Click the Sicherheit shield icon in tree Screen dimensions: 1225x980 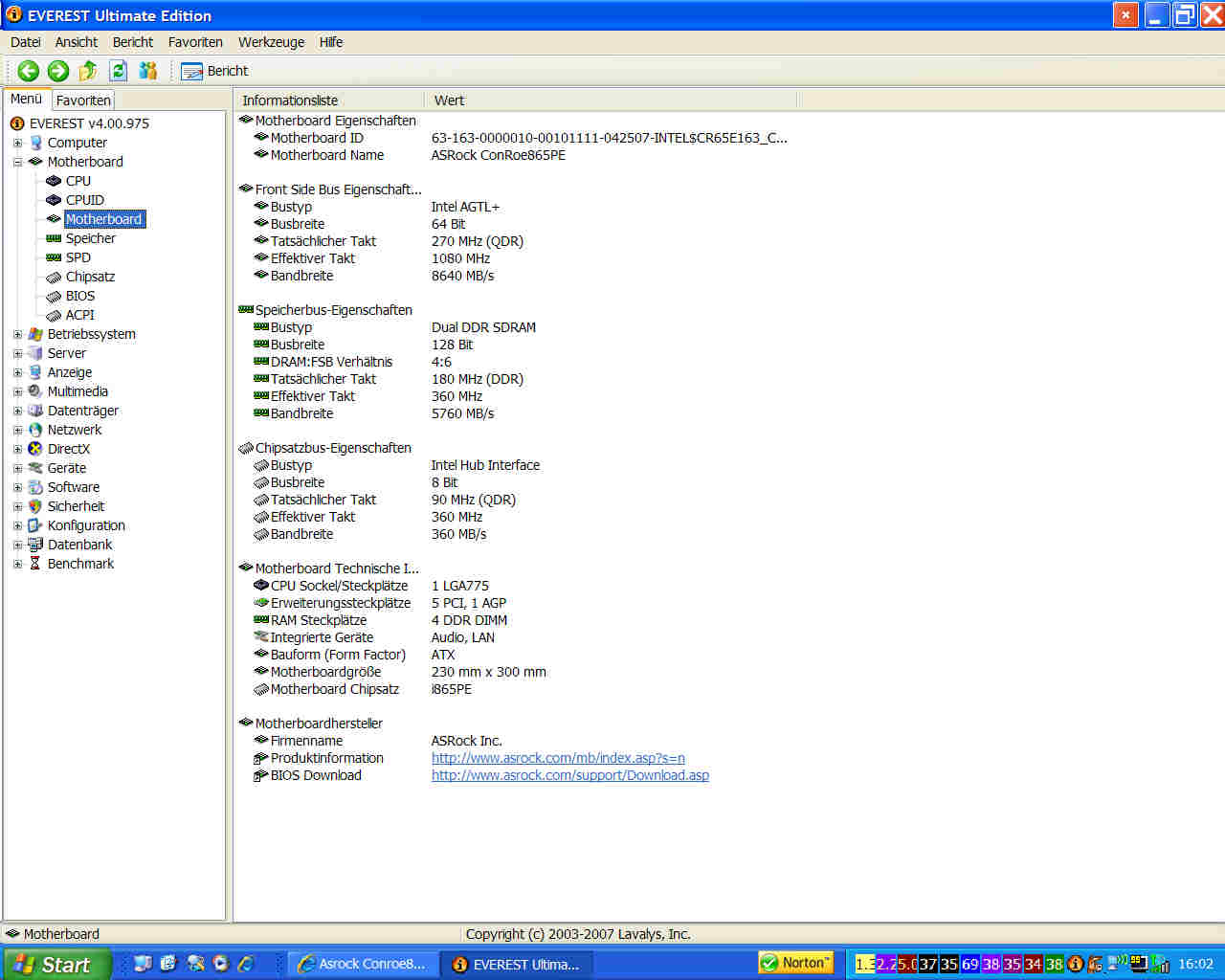point(35,506)
